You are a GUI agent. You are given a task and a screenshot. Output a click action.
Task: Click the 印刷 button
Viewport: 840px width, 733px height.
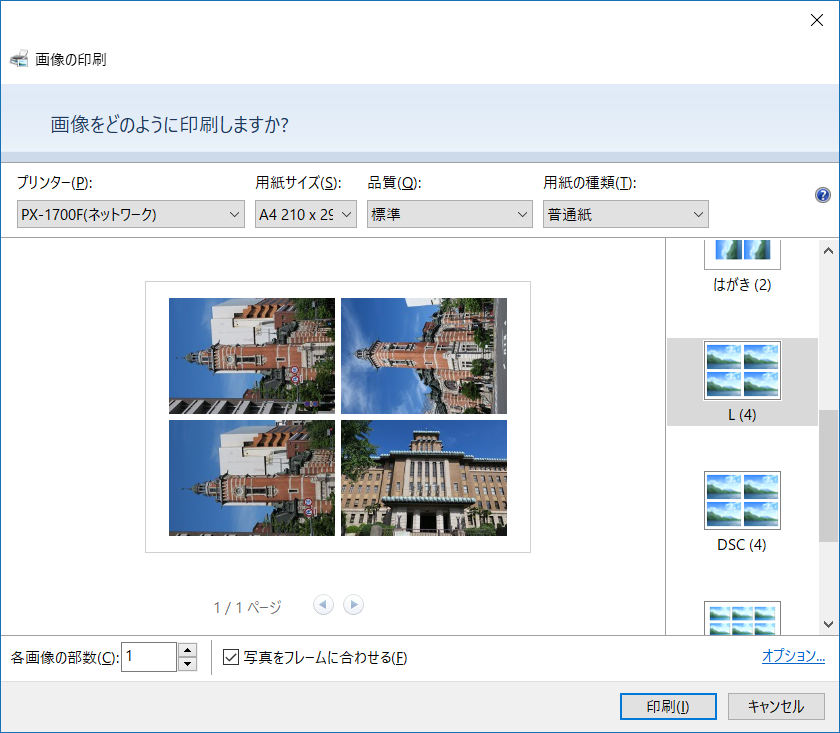668,706
